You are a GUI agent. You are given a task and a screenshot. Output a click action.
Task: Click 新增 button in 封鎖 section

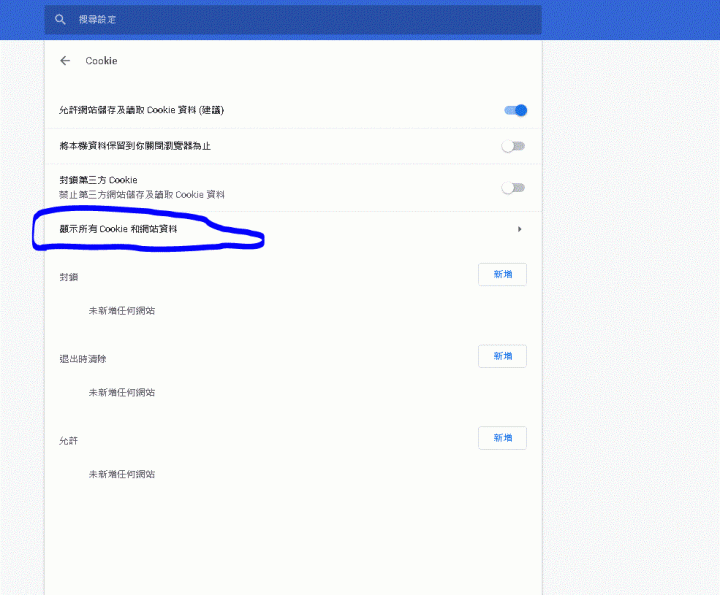pyautogui.click(x=502, y=275)
